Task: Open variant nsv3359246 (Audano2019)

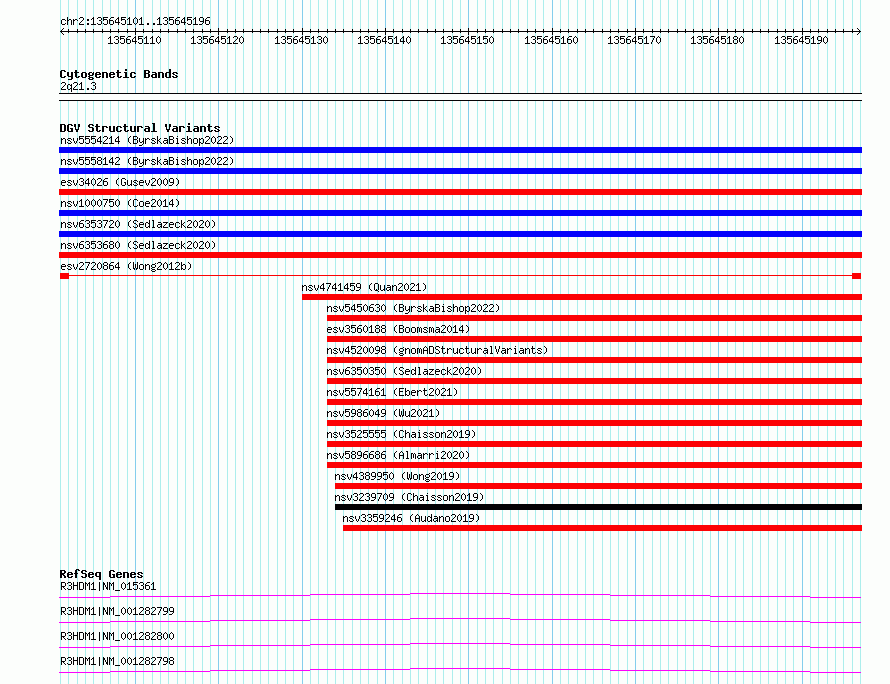Action: click(411, 518)
